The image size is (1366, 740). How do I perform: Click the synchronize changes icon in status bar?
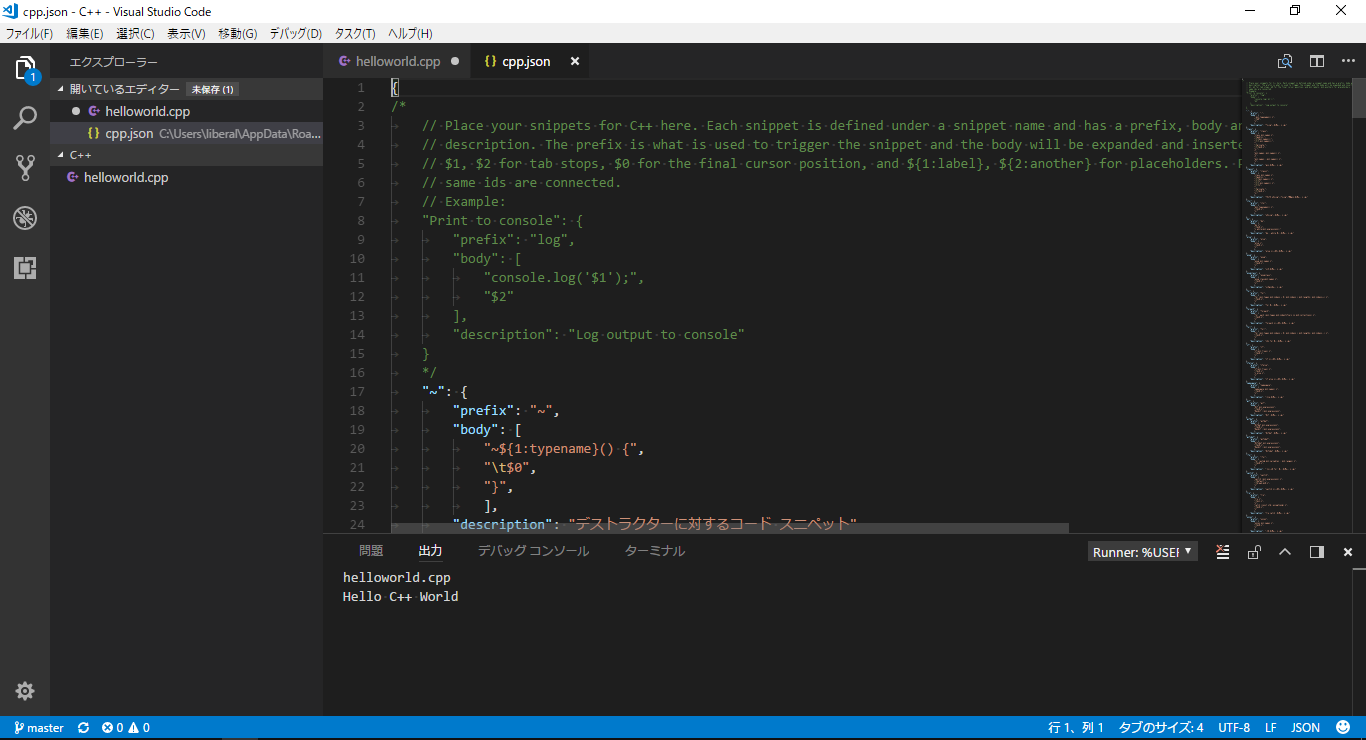(x=83, y=728)
